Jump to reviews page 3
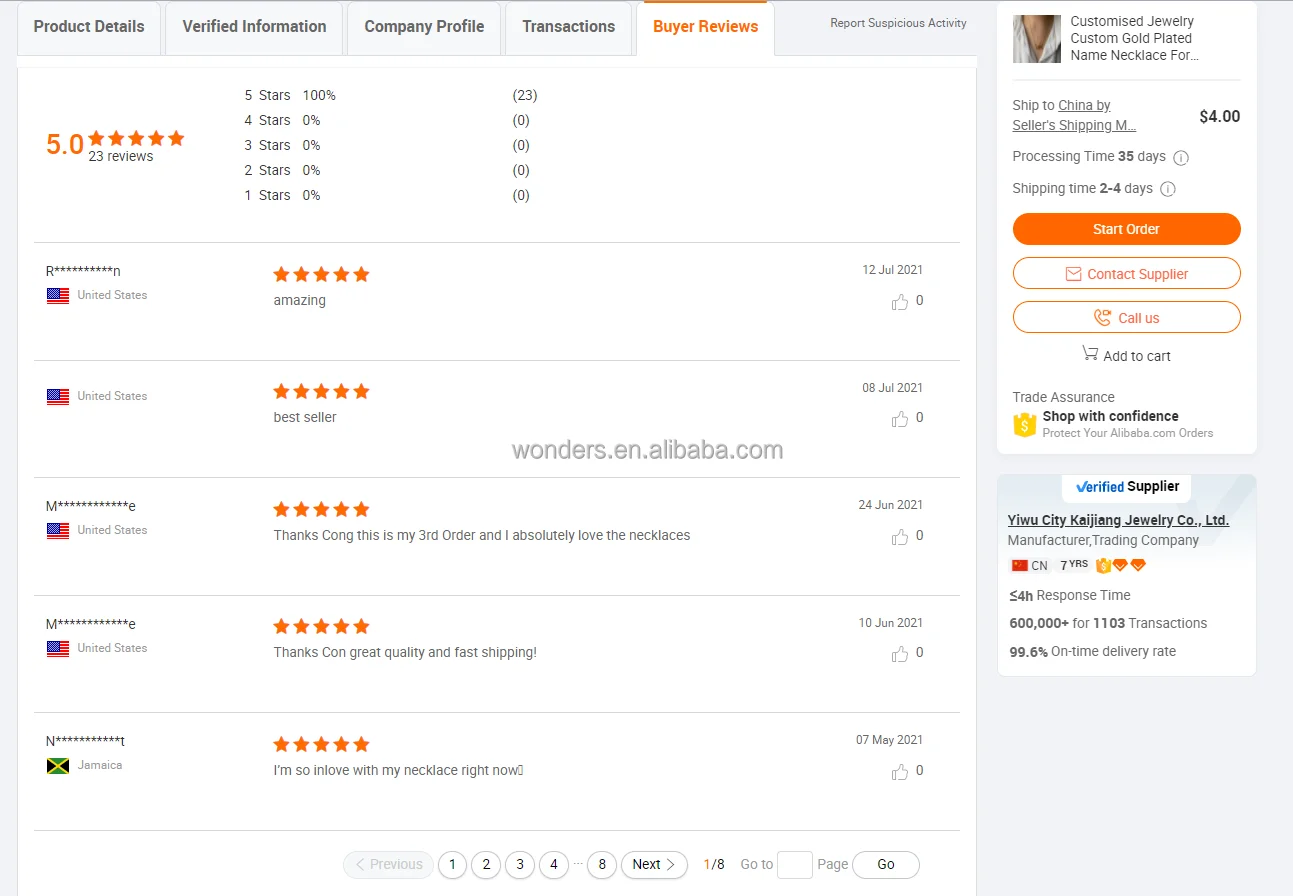 click(x=520, y=865)
